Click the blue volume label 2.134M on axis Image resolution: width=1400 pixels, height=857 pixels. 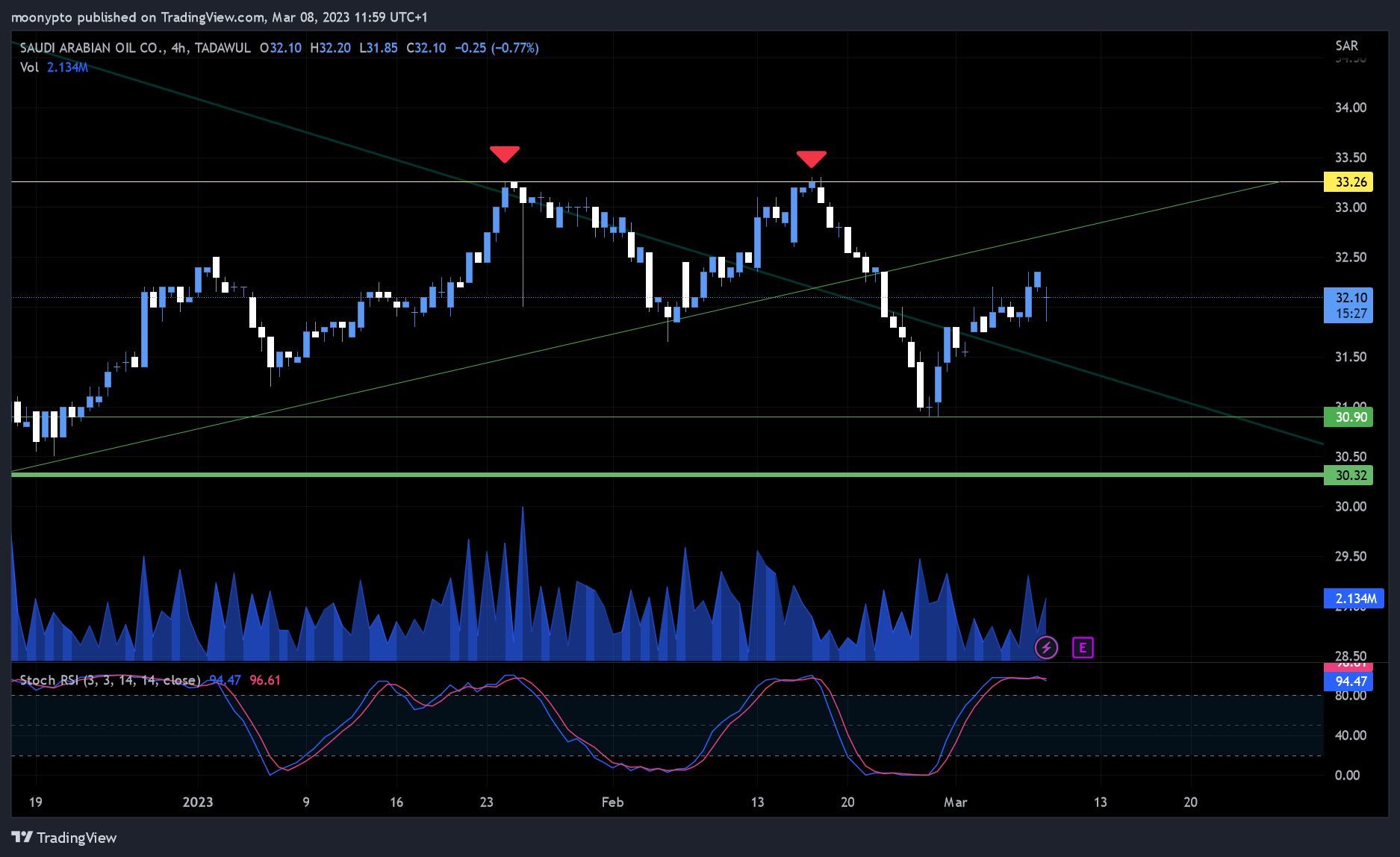1354,599
